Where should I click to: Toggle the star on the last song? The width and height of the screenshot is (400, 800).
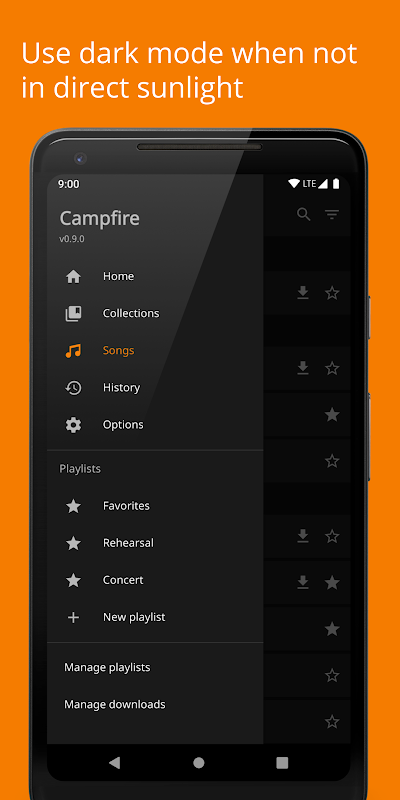(x=332, y=721)
